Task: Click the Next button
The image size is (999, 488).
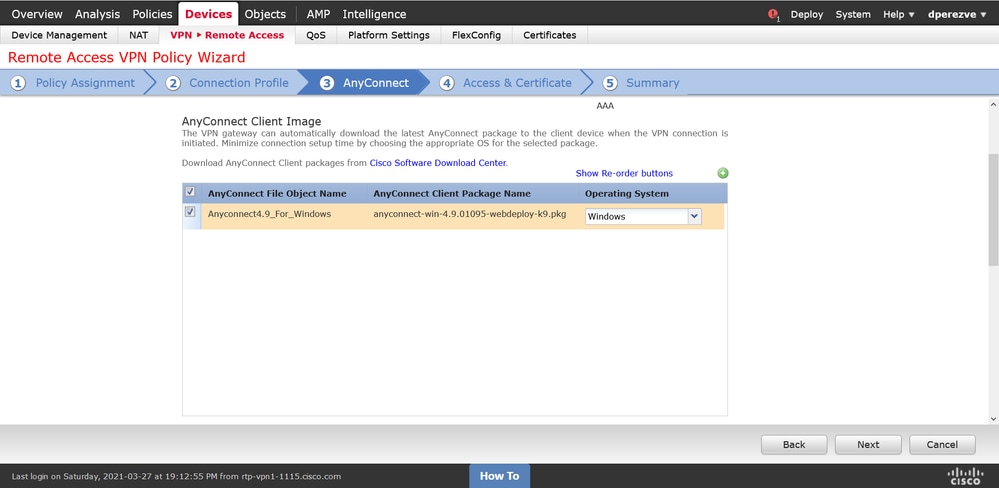Action: (868, 445)
